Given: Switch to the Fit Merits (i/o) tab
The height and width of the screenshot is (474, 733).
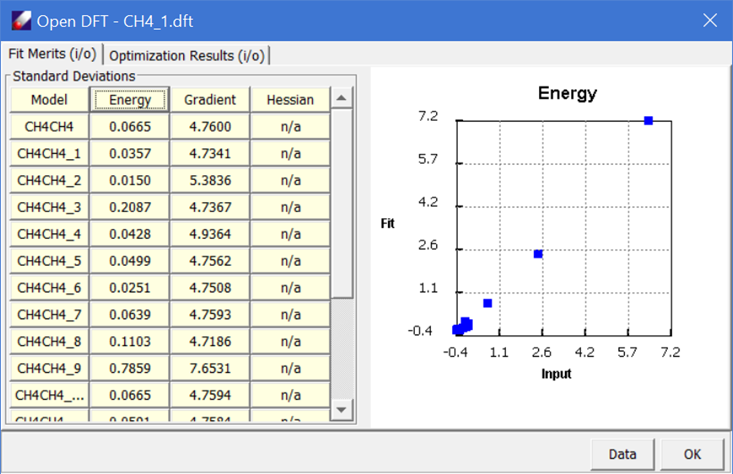Looking at the screenshot, I should tap(52, 54).
